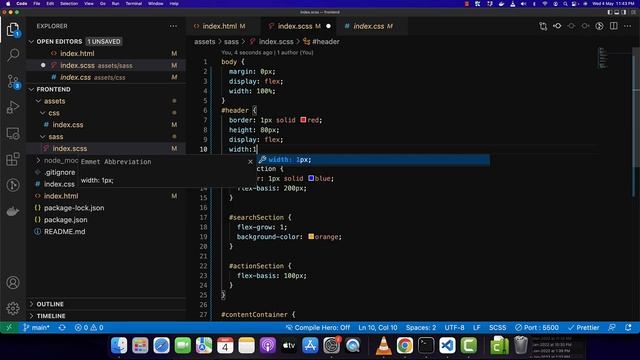Open the Help menu
The height and width of the screenshot is (360, 640).
174,4
